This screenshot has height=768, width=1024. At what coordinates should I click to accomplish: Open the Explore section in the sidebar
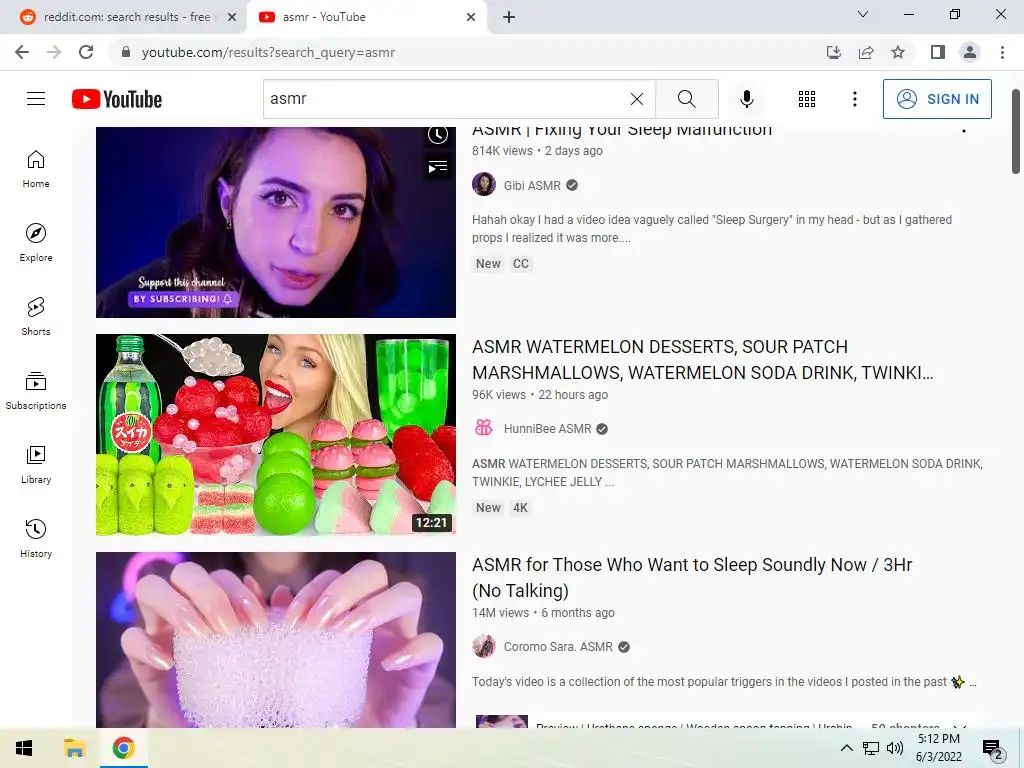click(36, 243)
